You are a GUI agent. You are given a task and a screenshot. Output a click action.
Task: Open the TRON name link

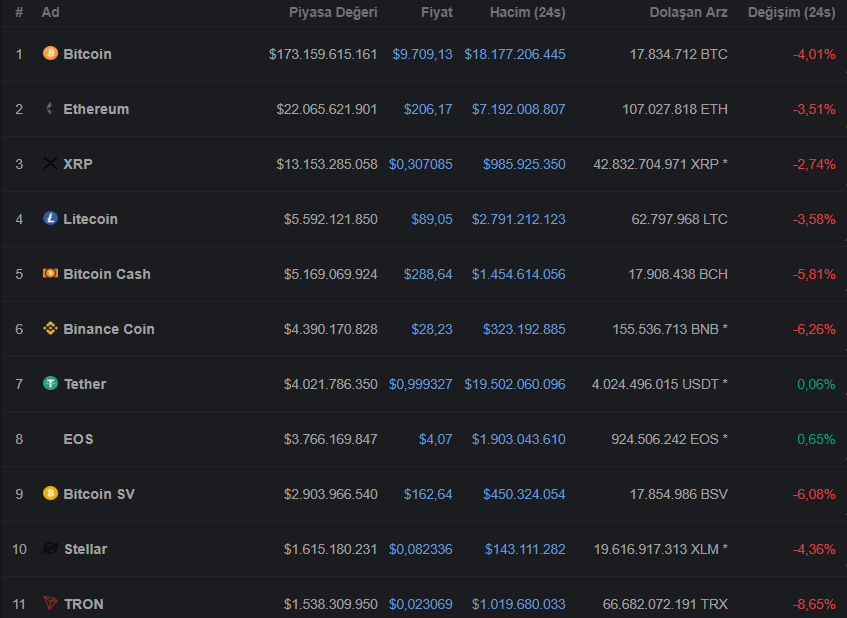coord(84,604)
